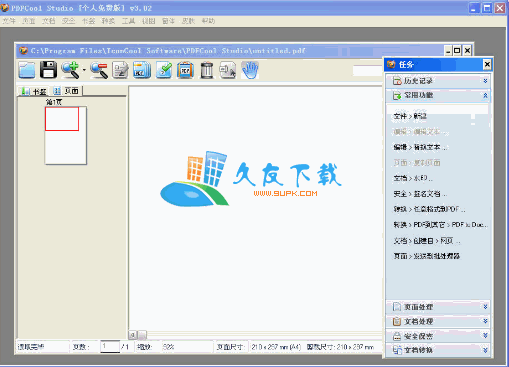This screenshot has height=367, width=509.
Task: Minimize the untitled.pdf document window
Action: coord(448,51)
